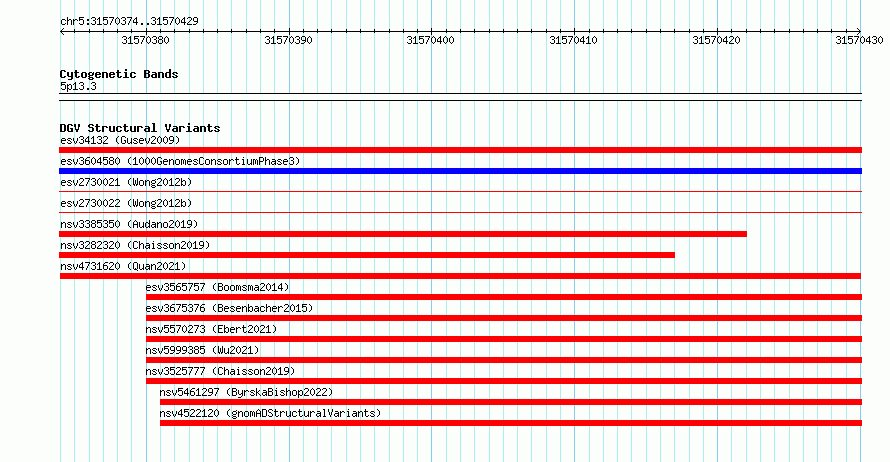
Task: Open the first Wong2012b entry esv2730021
Action: point(126,182)
